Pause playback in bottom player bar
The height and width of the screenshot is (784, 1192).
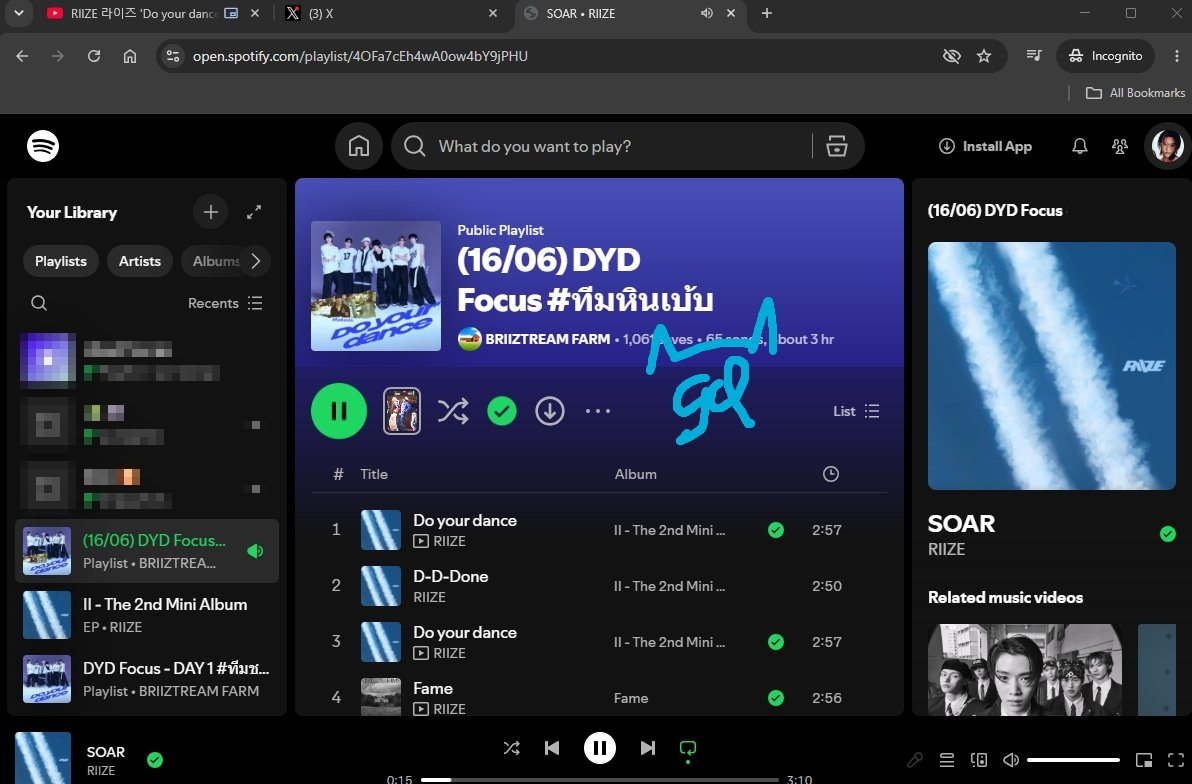coord(600,748)
